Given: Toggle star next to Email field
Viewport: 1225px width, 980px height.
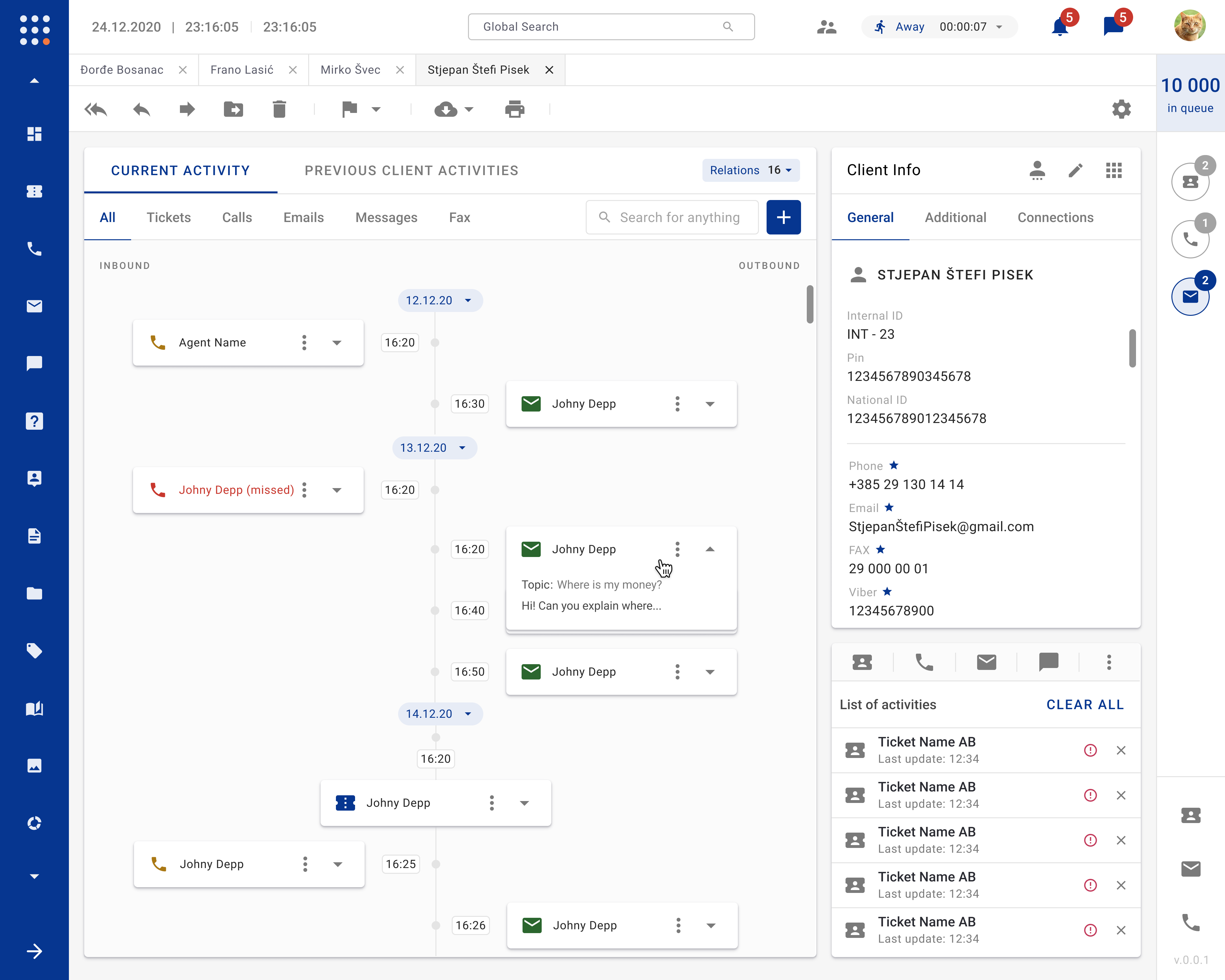Looking at the screenshot, I should [889, 507].
